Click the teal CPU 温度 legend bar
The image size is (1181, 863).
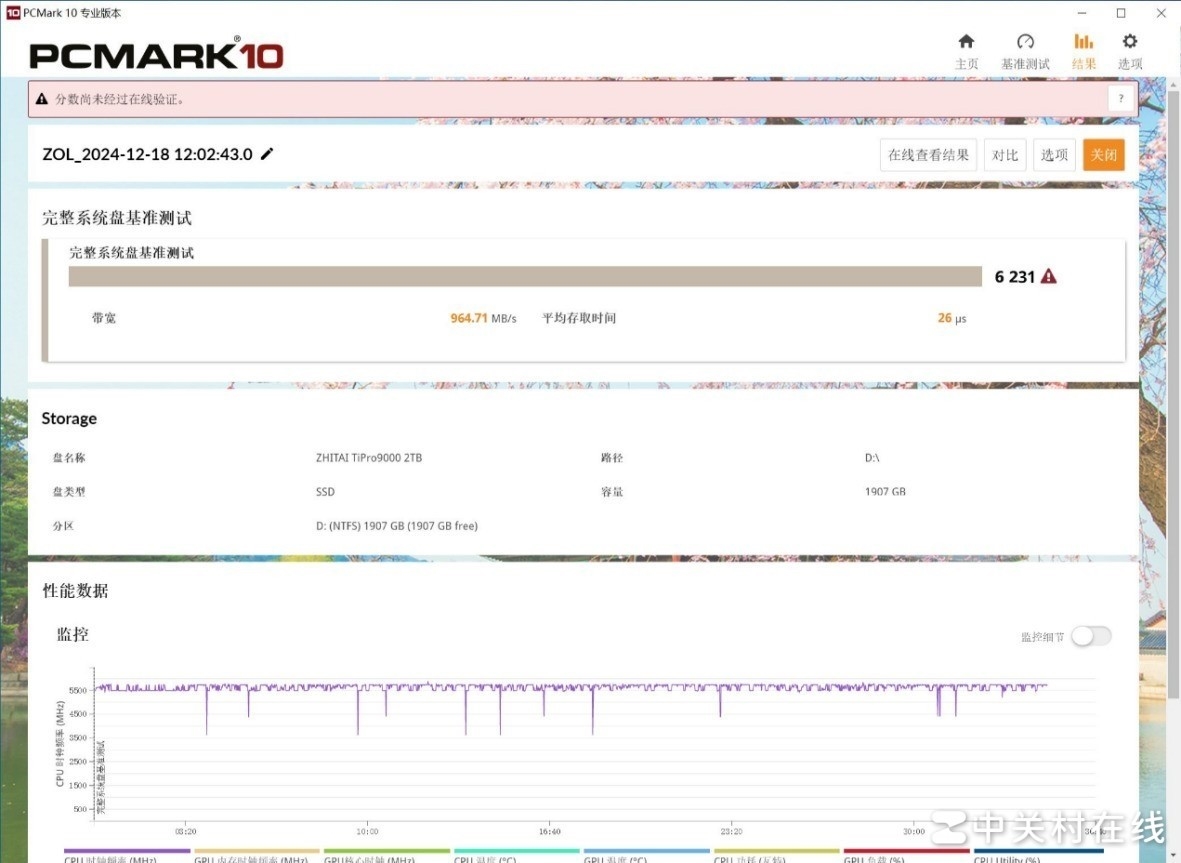tap(517, 851)
